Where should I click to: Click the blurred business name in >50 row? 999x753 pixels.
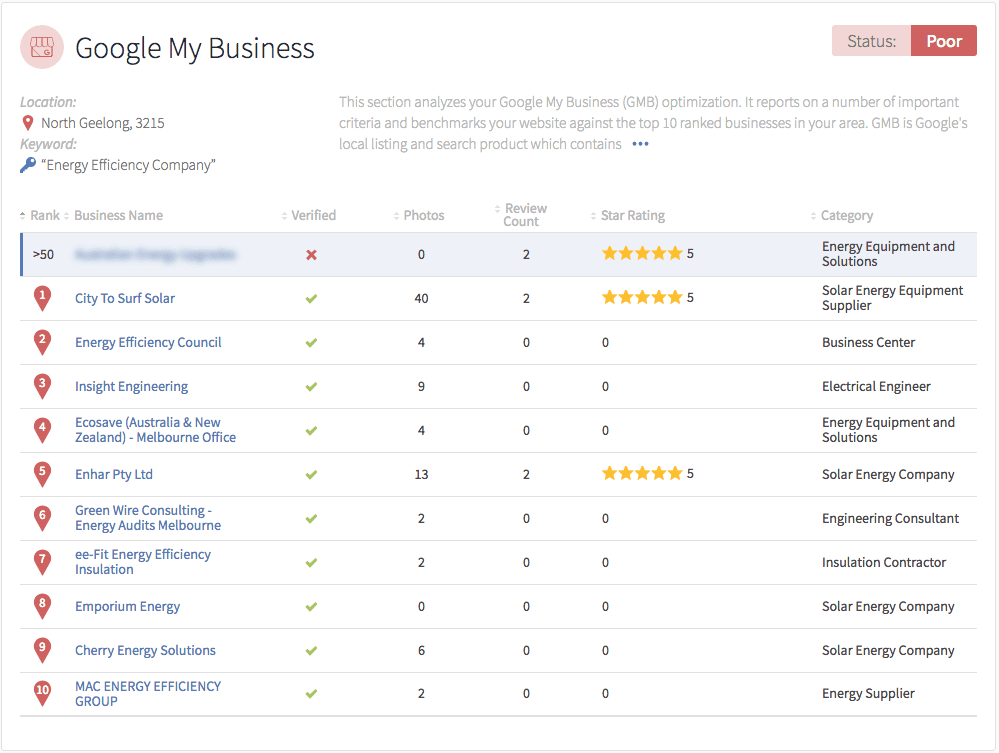155,255
